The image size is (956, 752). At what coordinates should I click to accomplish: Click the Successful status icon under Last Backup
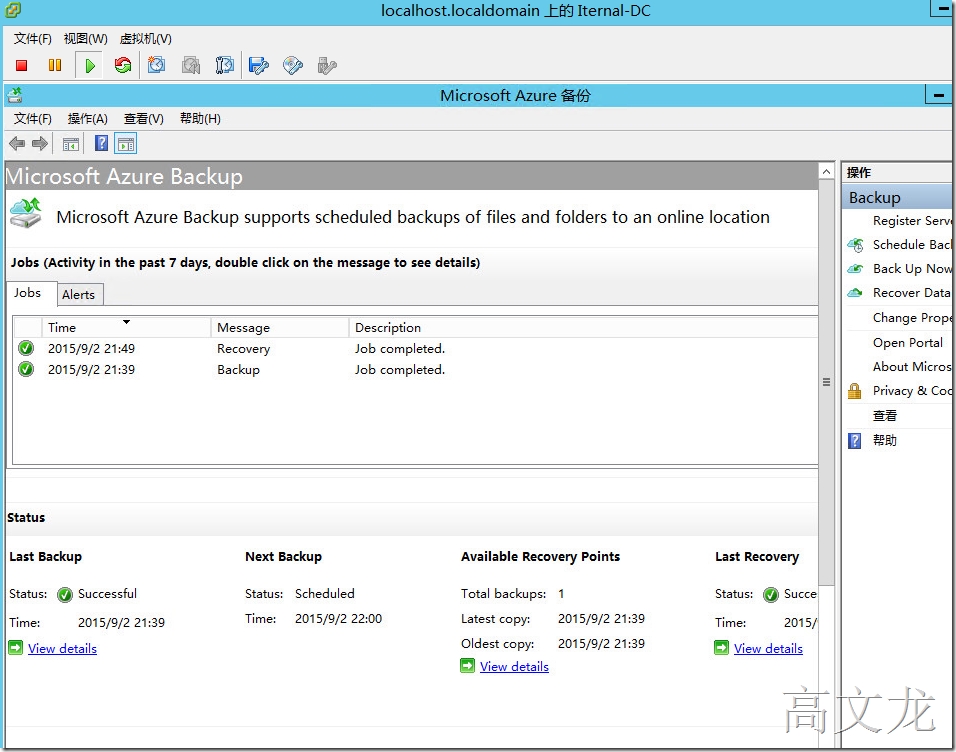65,594
